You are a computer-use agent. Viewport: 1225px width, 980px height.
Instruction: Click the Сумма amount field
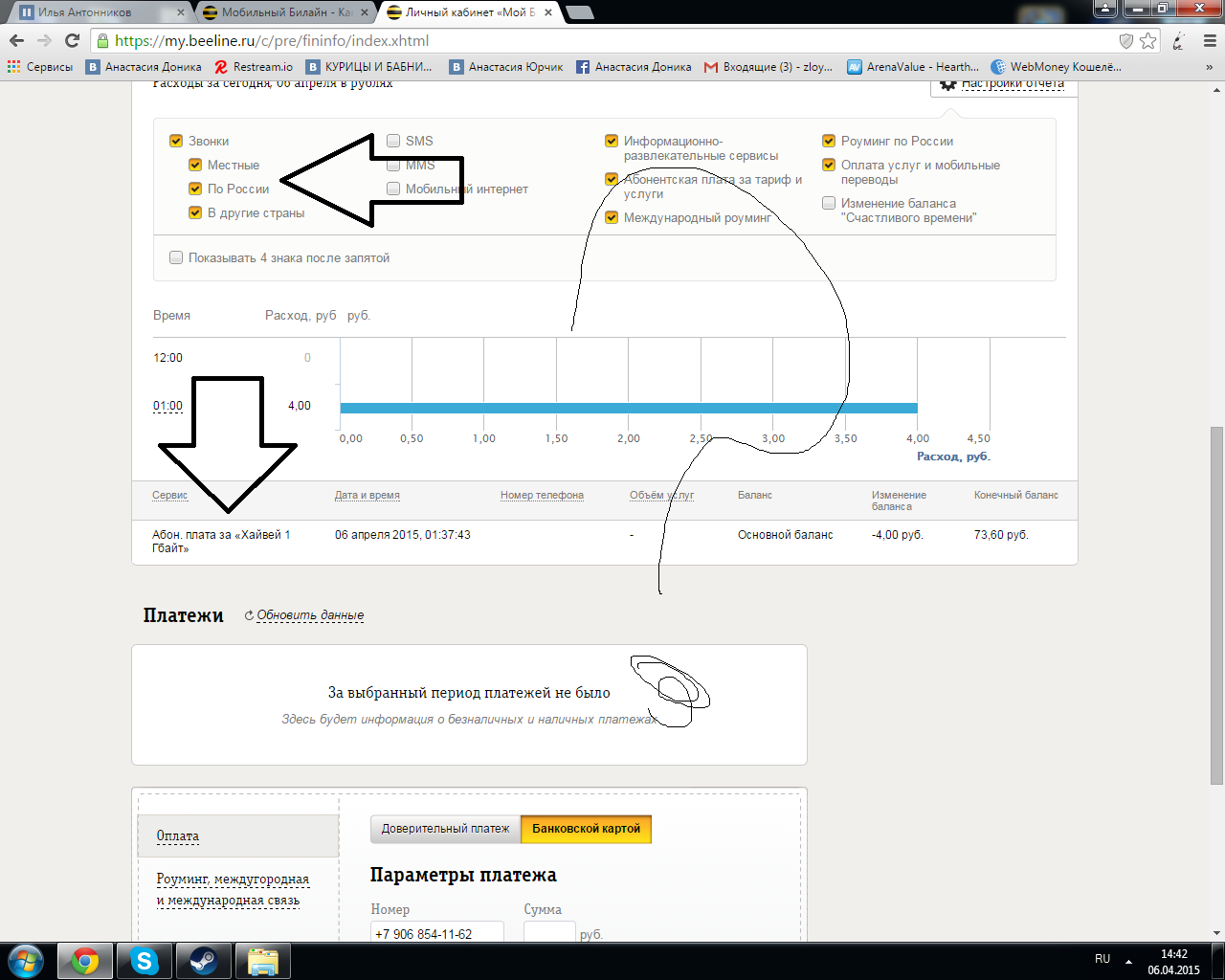(x=549, y=933)
